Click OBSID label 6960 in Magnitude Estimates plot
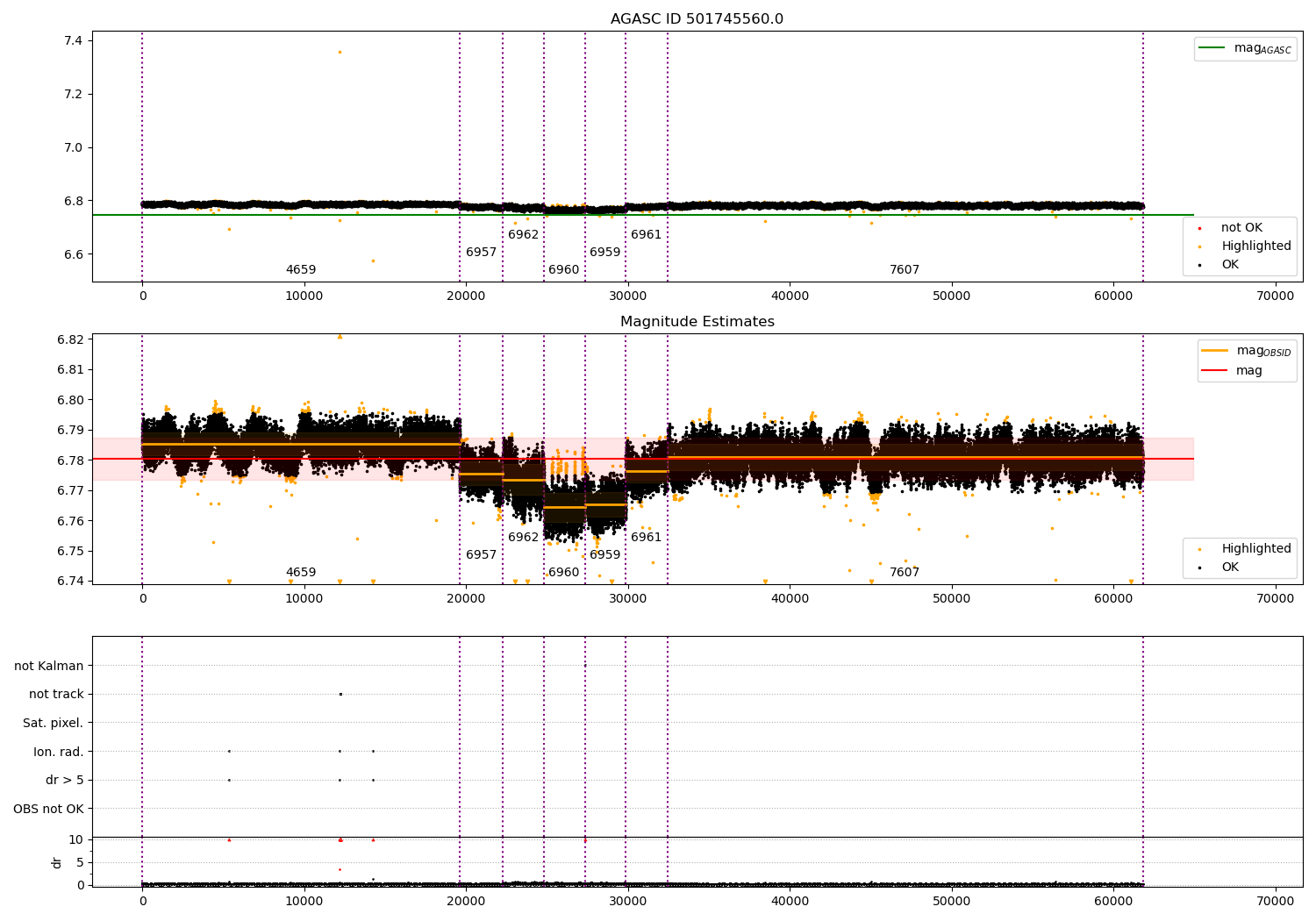The height and width of the screenshot is (921, 1316). pyautogui.click(x=564, y=573)
